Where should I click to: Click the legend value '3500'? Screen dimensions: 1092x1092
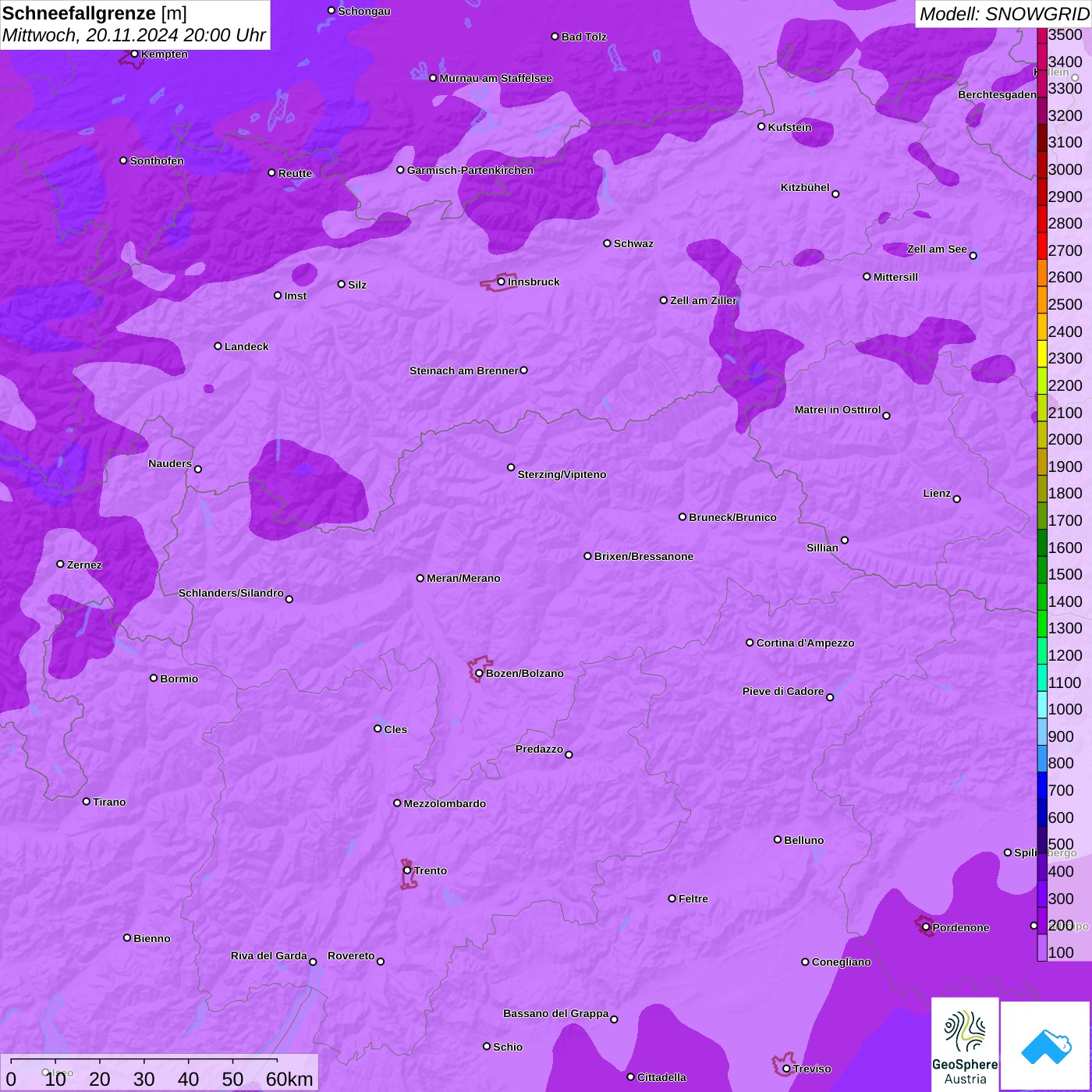click(x=1065, y=34)
